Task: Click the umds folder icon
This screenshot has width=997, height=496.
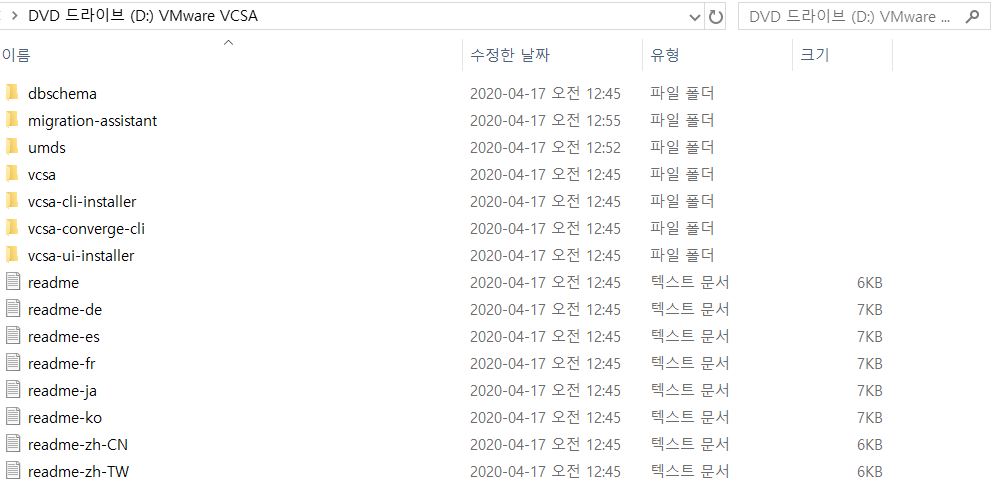Action: pos(12,148)
